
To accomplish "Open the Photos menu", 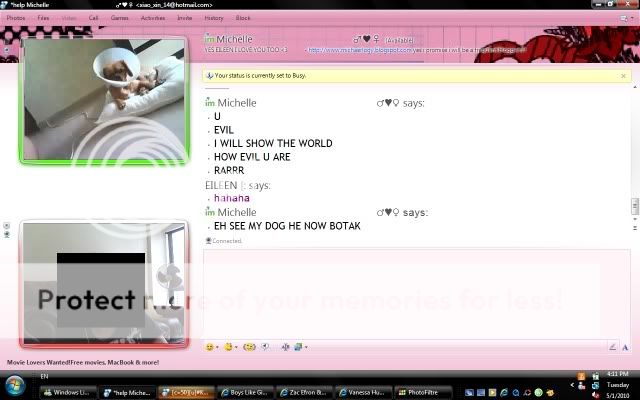I will [16, 18].
